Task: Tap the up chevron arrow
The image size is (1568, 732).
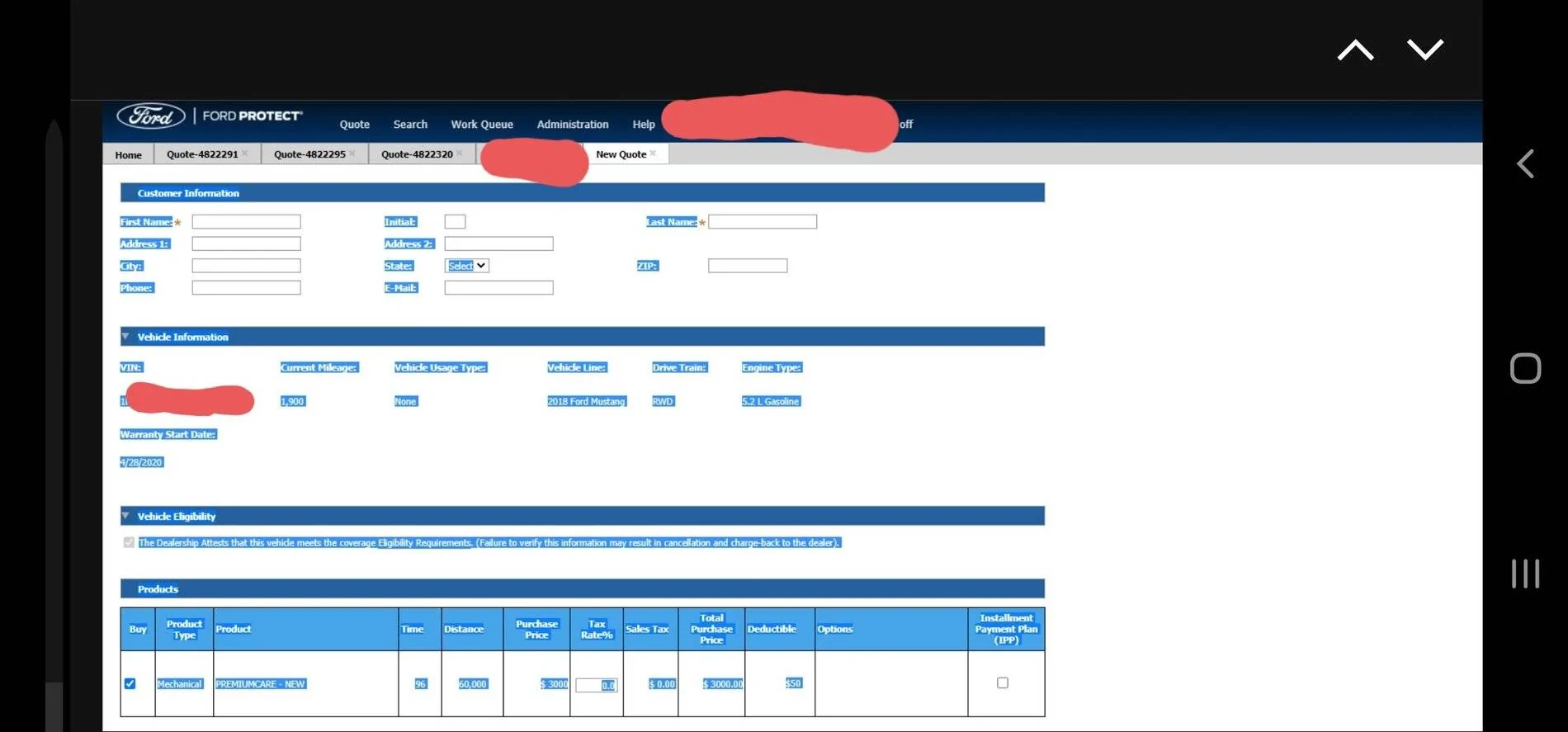Action: pos(1355,50)
